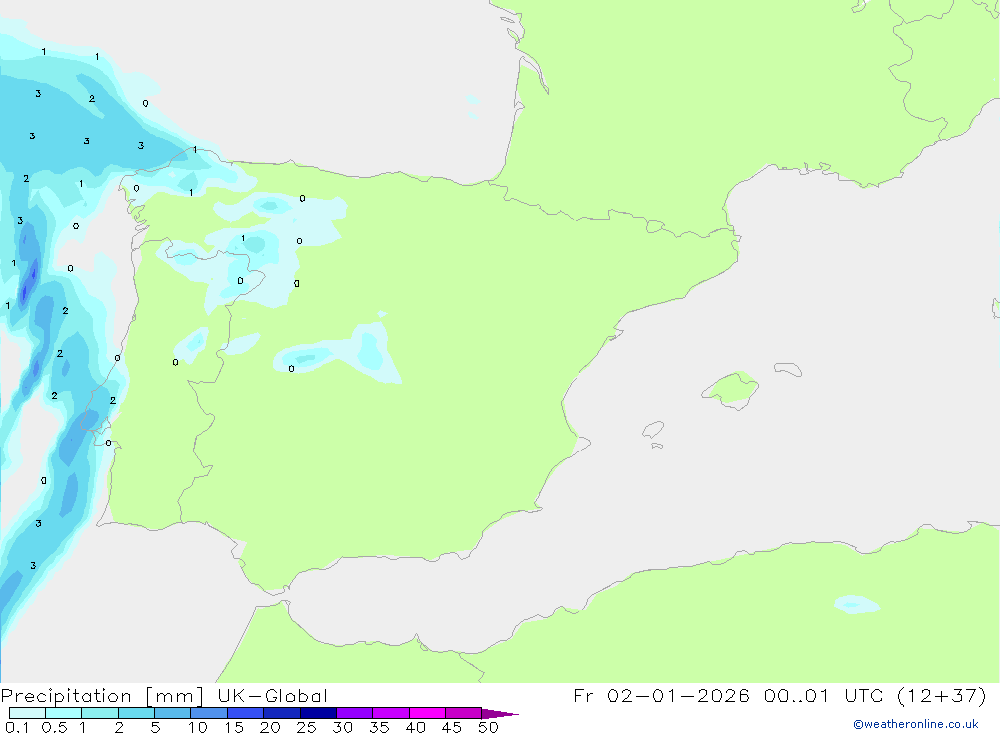Pick the 10–15 mm blue legend swatch
Image resolution: width=1000 pixels, height=733 pixels.
pyautogui.click(x=209, y=713)
